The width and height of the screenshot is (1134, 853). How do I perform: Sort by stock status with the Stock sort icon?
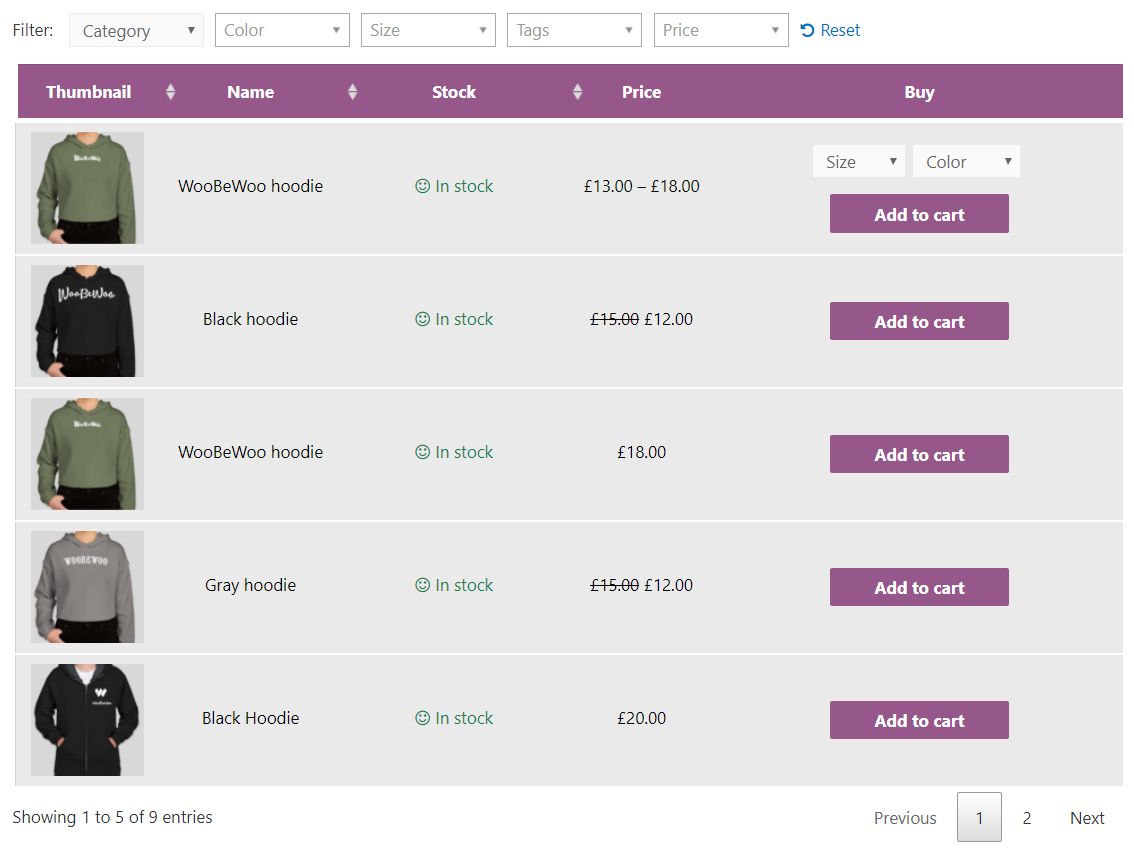(577, 91)
